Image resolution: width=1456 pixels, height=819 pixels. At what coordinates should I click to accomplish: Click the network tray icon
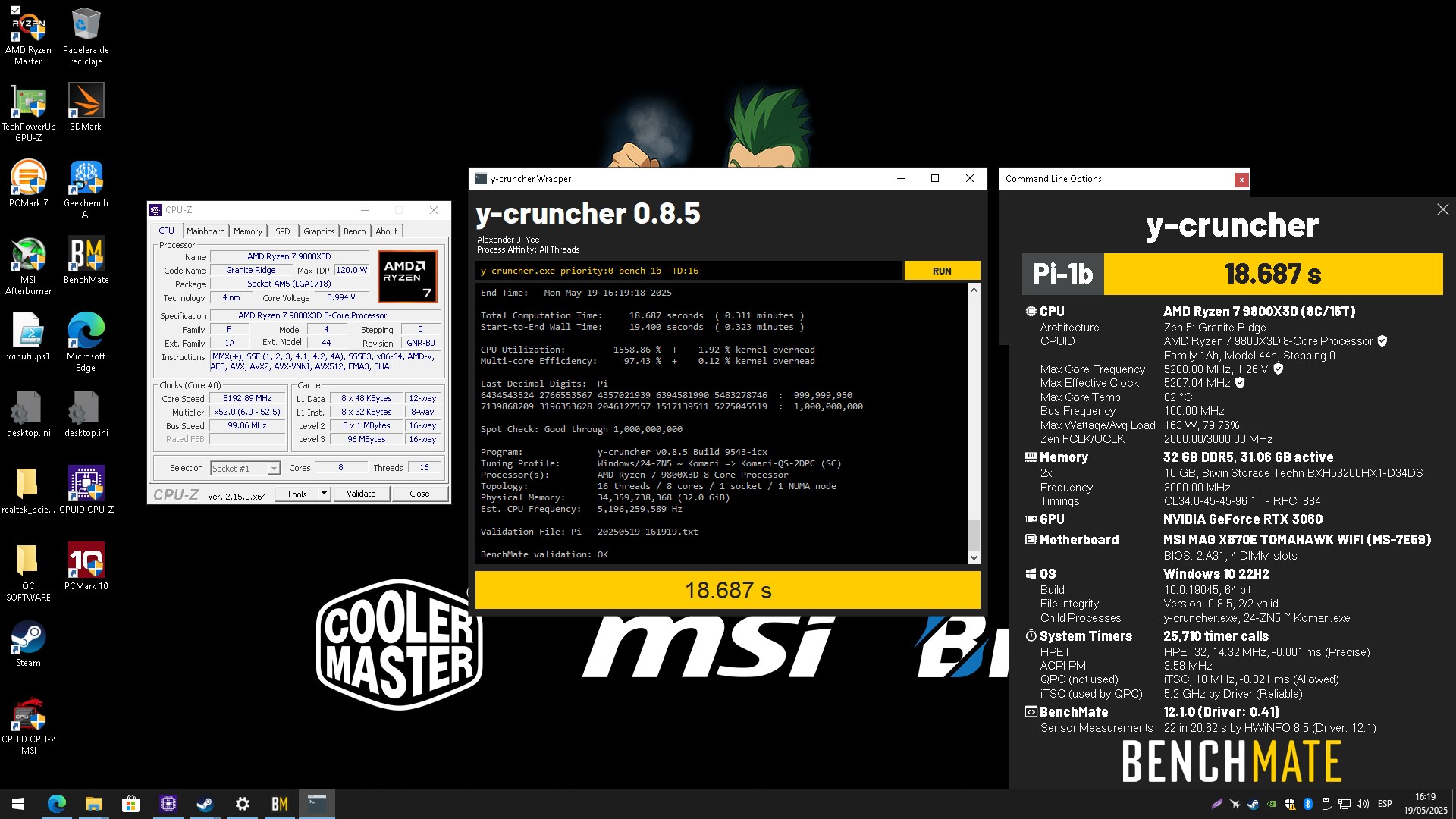pyautogui.click(x=1345, y=804)
